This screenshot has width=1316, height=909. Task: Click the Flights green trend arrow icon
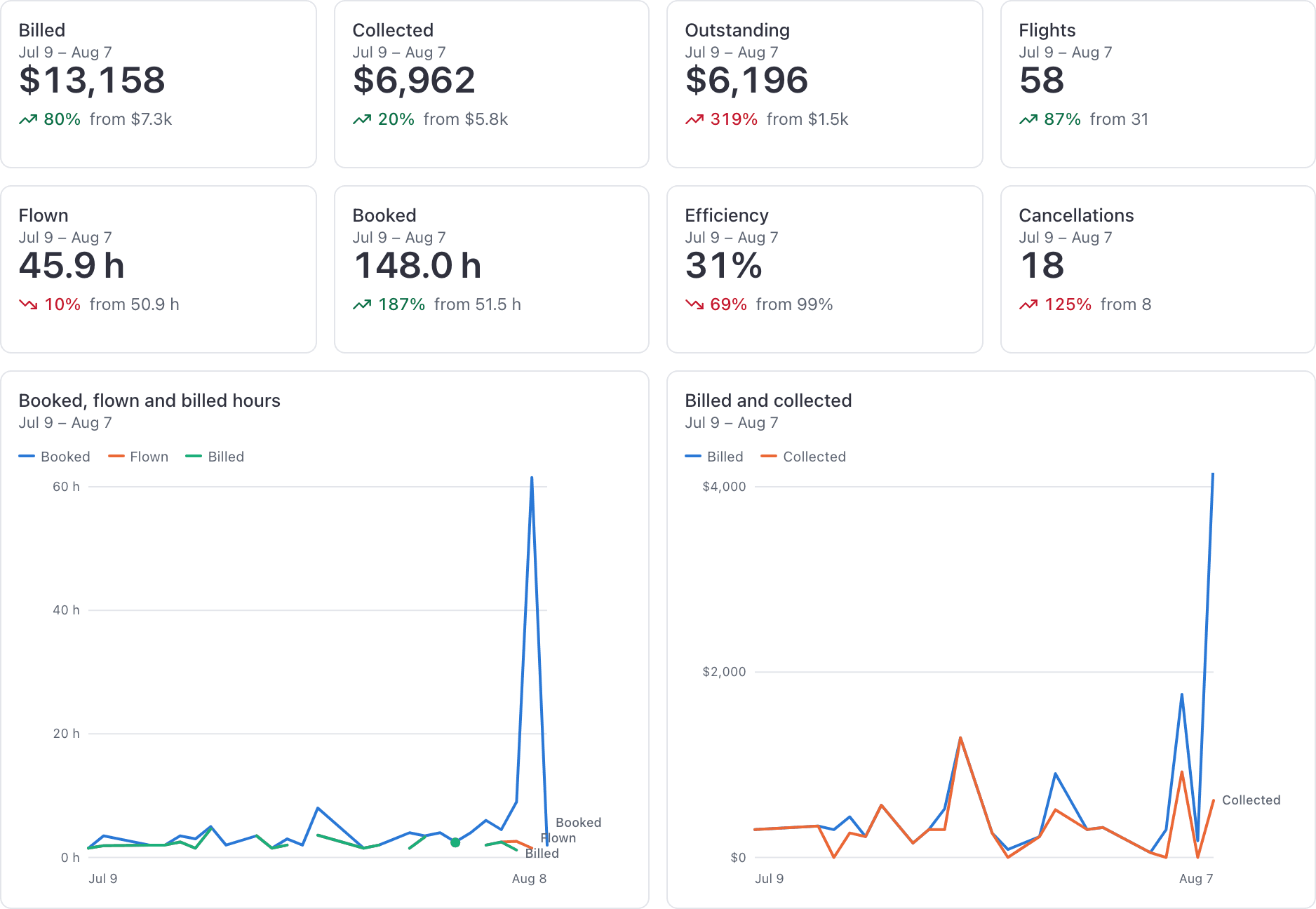coord(1028,119)
